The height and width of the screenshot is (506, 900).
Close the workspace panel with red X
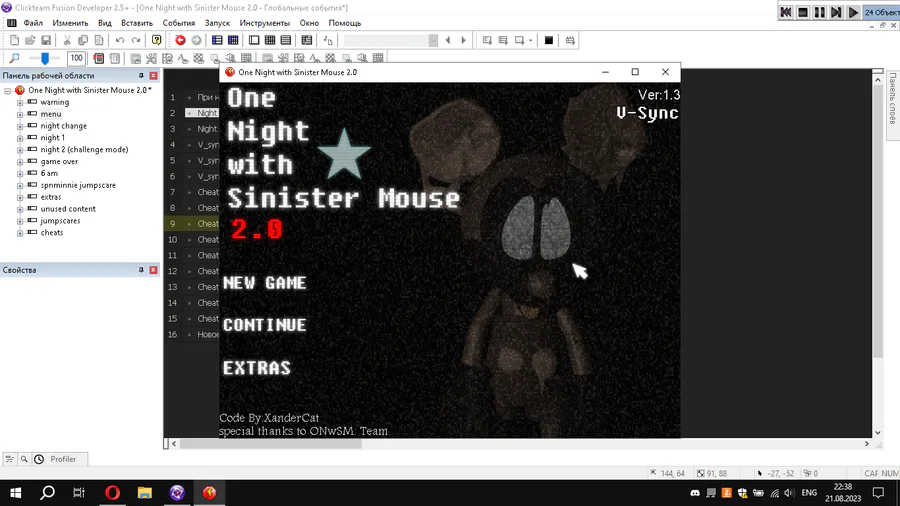coord(153,76)
